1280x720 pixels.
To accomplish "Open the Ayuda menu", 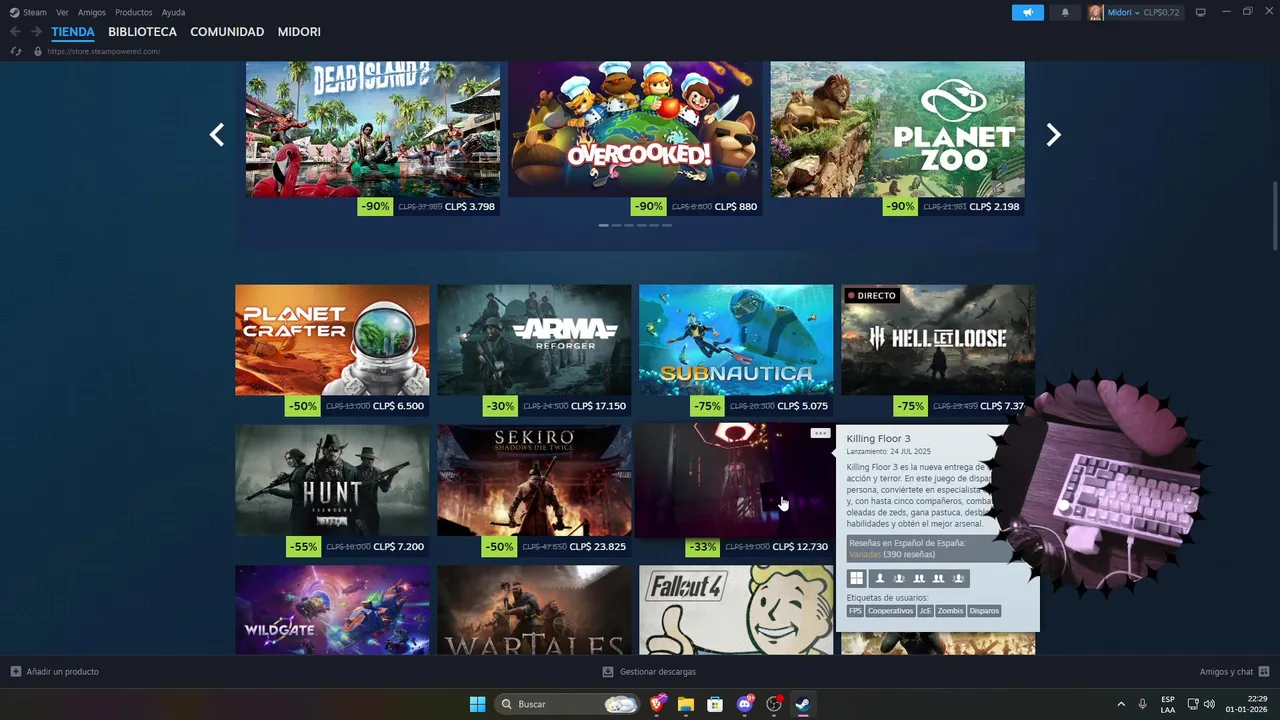I will coord(173,12).
